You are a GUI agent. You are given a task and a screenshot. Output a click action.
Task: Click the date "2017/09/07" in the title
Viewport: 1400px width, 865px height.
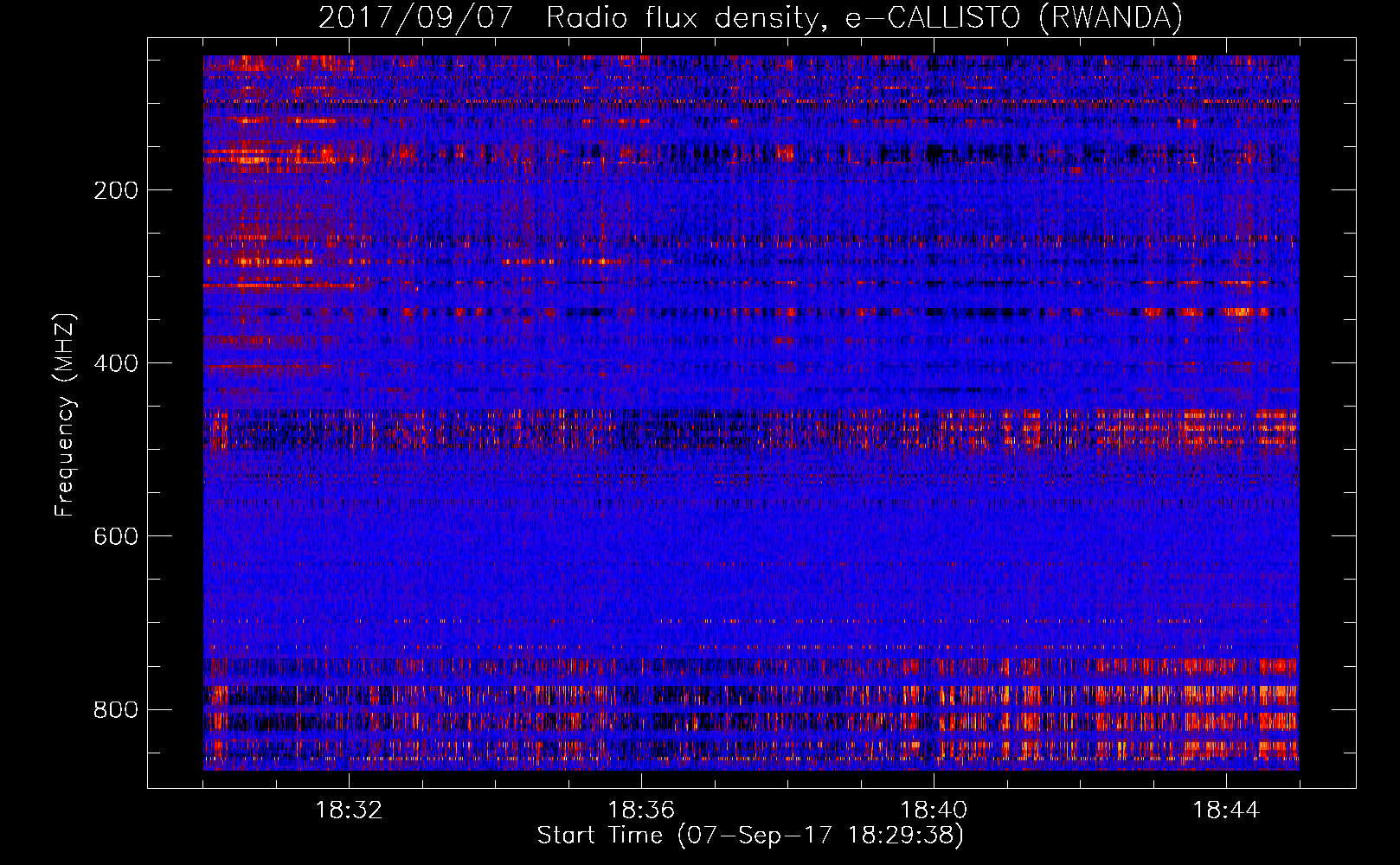pos(416,17)
